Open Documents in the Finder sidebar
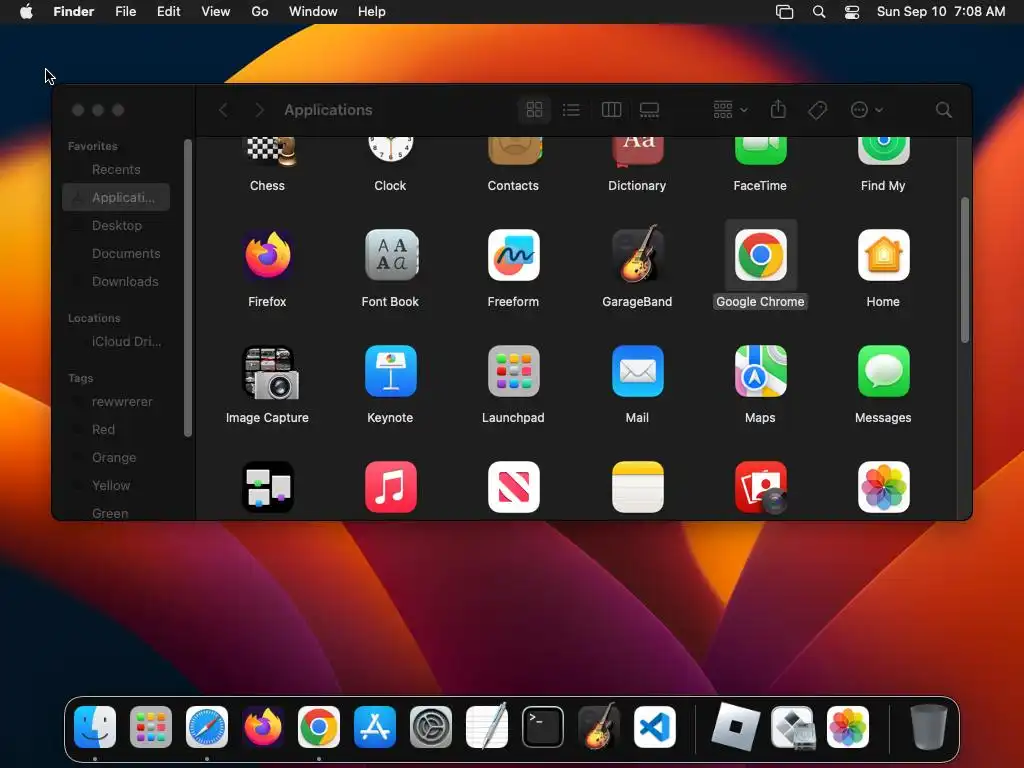The height and width of the screenshot is (768, 1024). click(116, 253)
